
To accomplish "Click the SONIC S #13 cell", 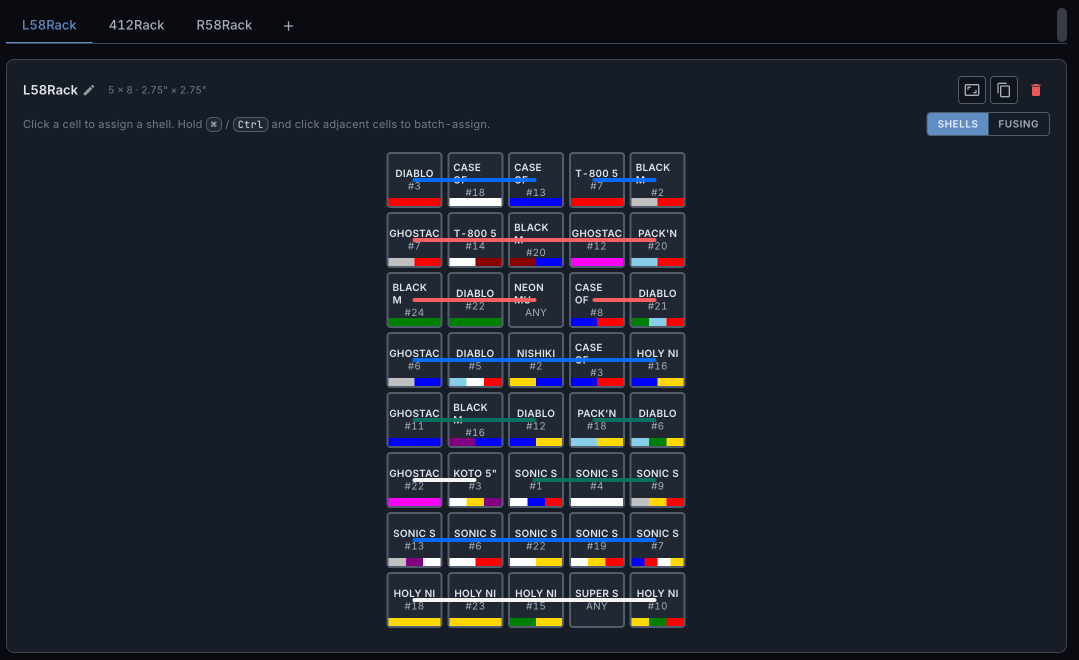I will pyautogui.click(x=414, y=540).
